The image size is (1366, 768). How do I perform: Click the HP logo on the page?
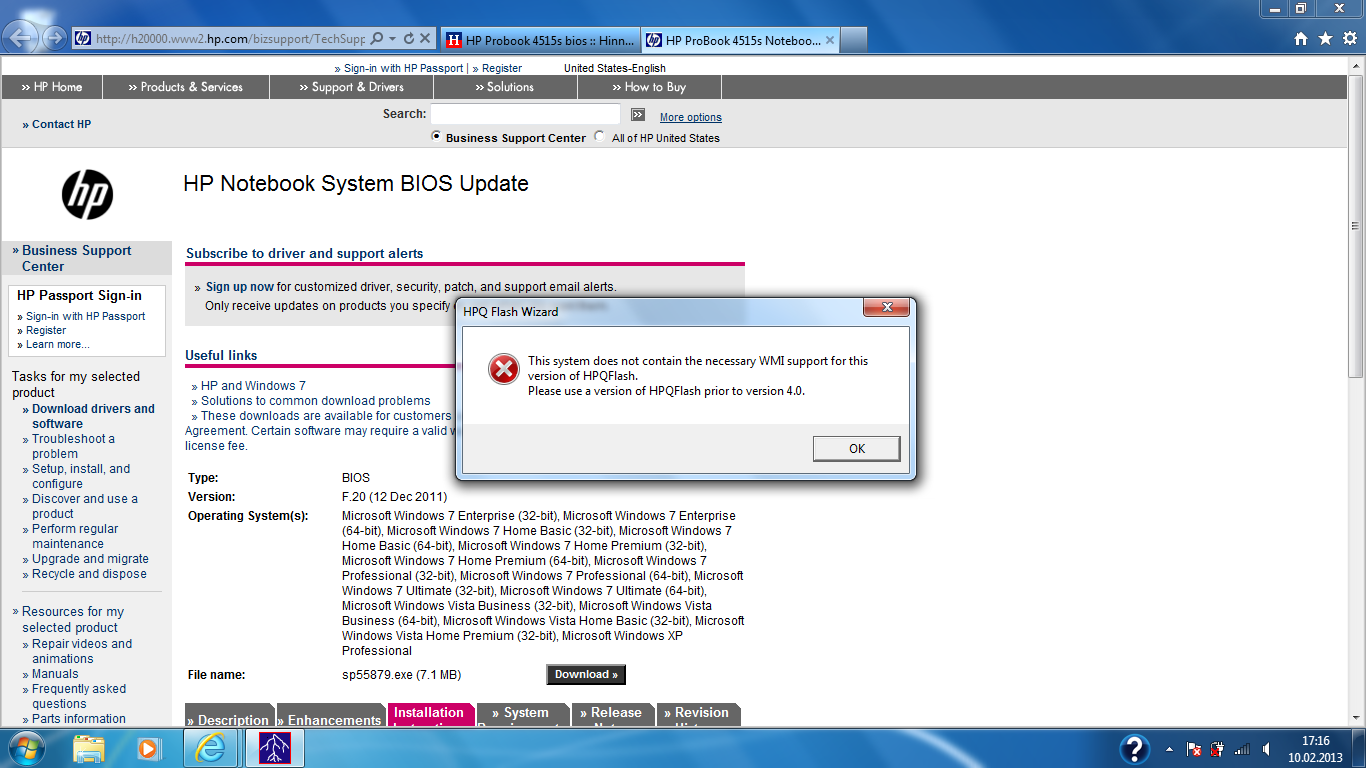[87, 194]
